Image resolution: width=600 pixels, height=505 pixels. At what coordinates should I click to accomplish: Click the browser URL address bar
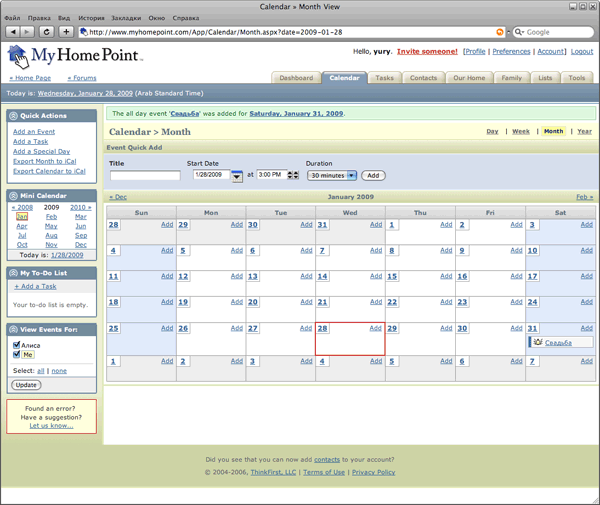tap(289, 32)
